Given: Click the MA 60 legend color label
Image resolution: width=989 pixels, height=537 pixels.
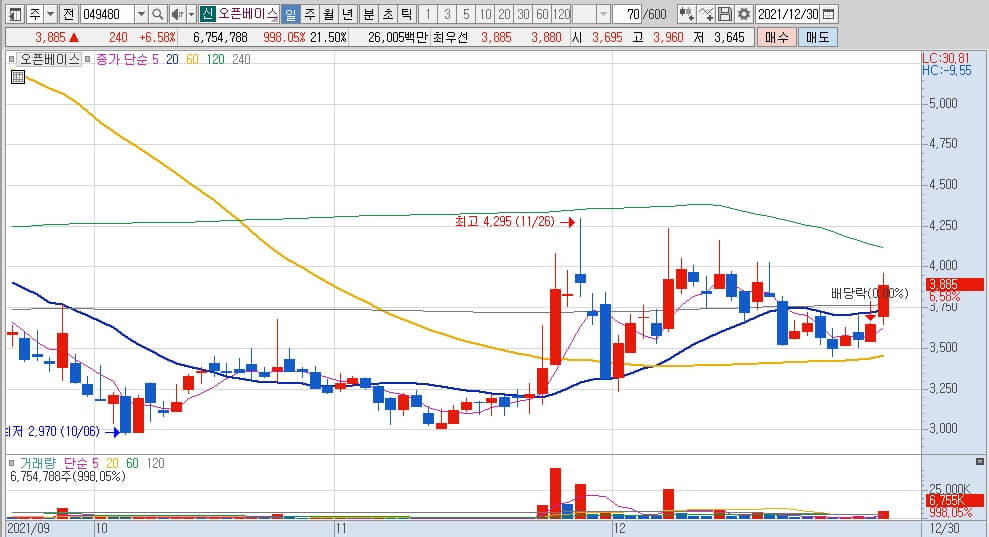Looking at the screenshot, I should point(192,59).
